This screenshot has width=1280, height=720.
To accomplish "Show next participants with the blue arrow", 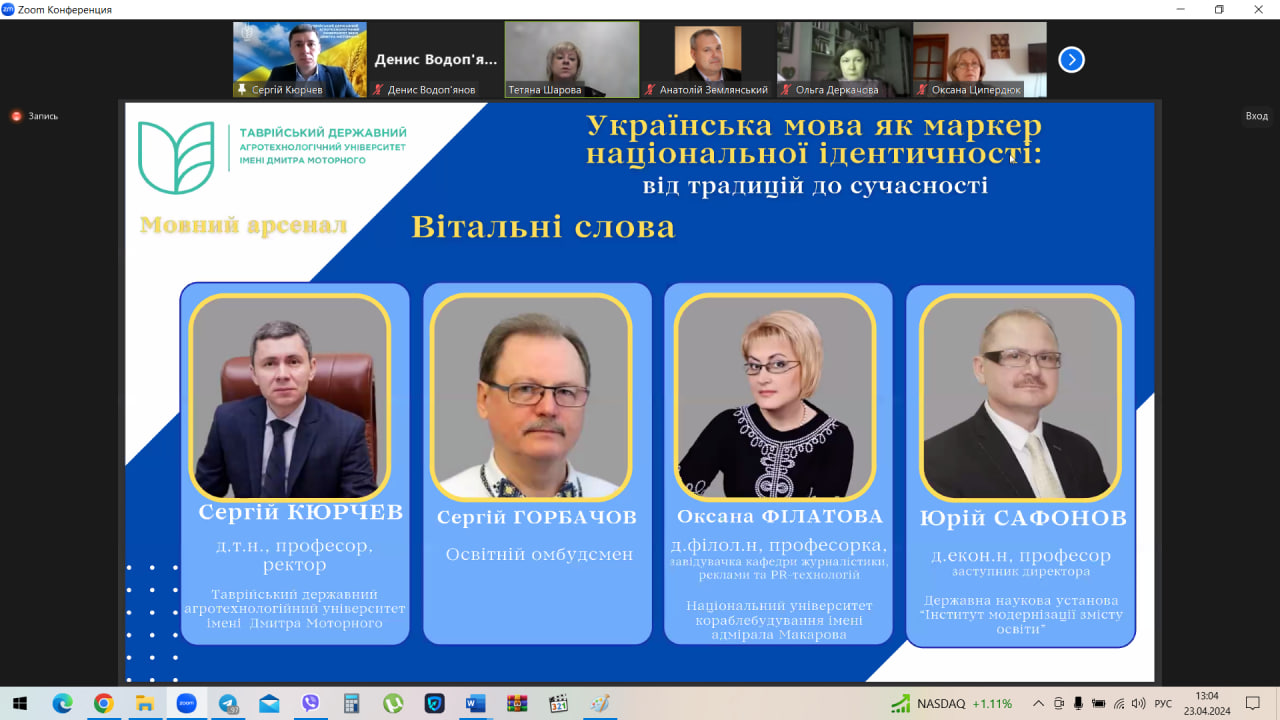I will pos(1071,60).
